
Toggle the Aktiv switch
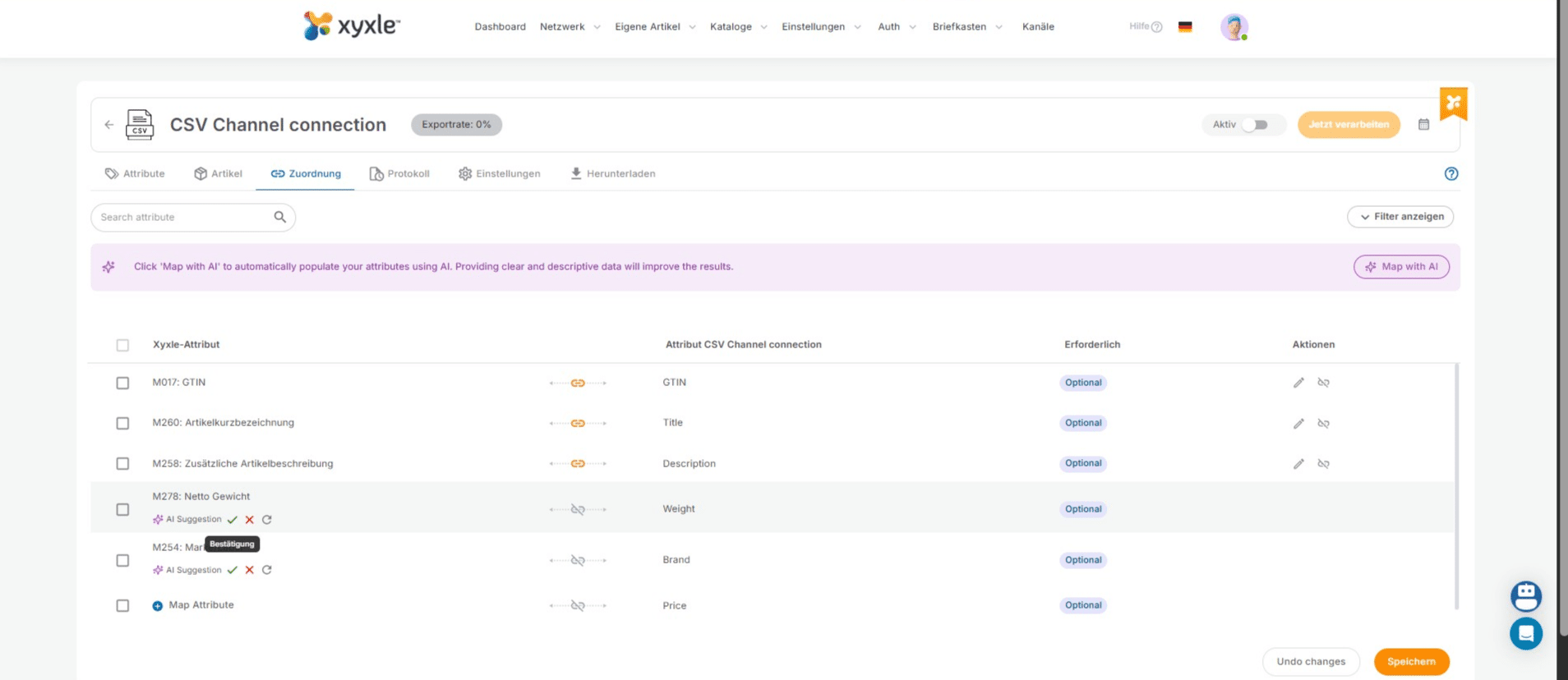[1254, 125]
